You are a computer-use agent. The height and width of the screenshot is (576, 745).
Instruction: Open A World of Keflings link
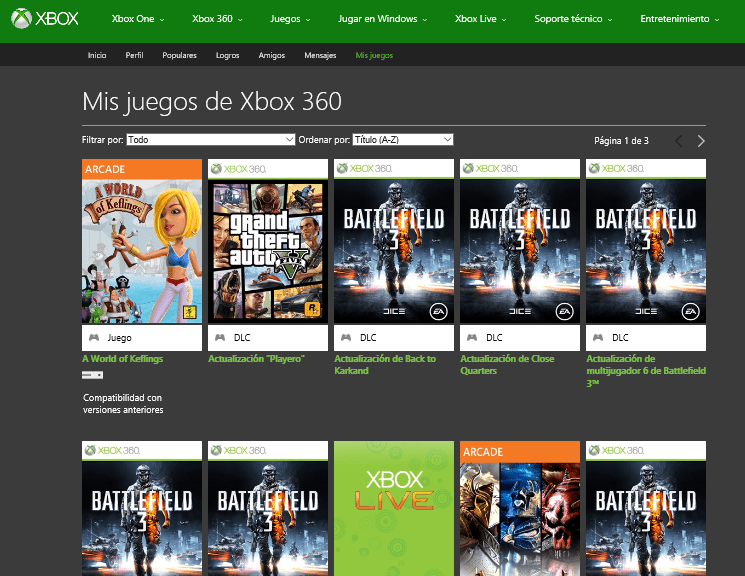123,359
